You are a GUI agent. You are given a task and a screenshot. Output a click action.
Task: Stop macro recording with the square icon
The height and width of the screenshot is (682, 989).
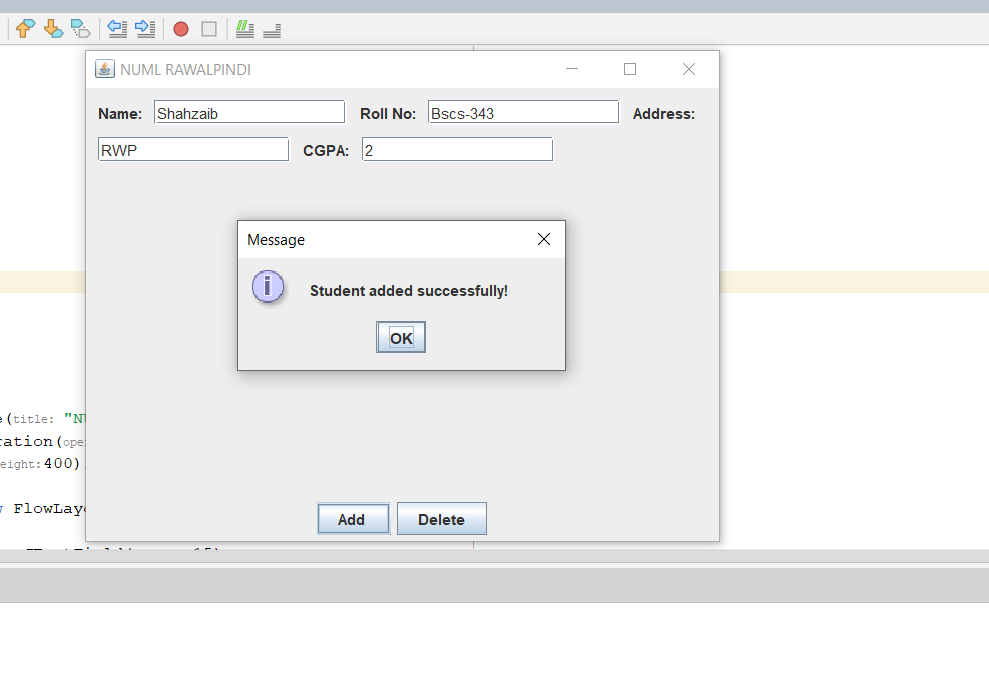click(209, 29)
